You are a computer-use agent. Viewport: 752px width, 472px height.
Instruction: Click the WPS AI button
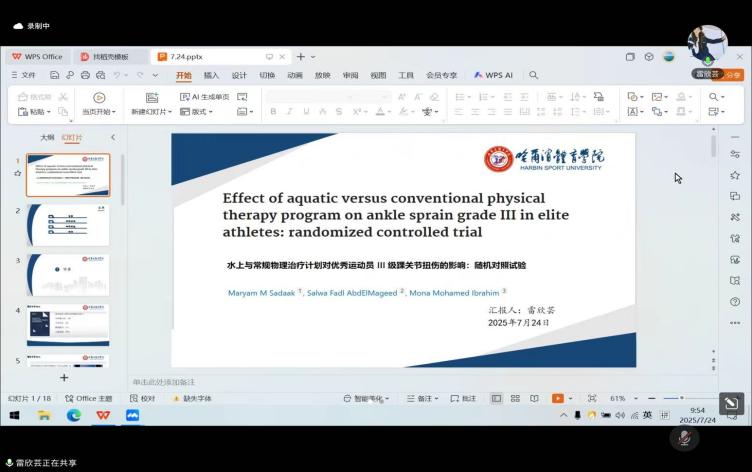494,75
